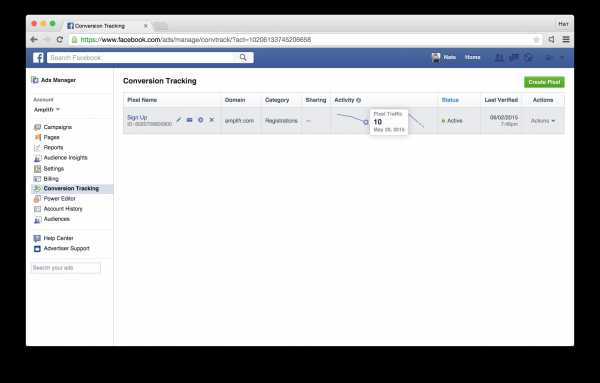This screenshot has width=600, height=383.
Task: Bookmark page with the star icon
Action: (536, 39)
